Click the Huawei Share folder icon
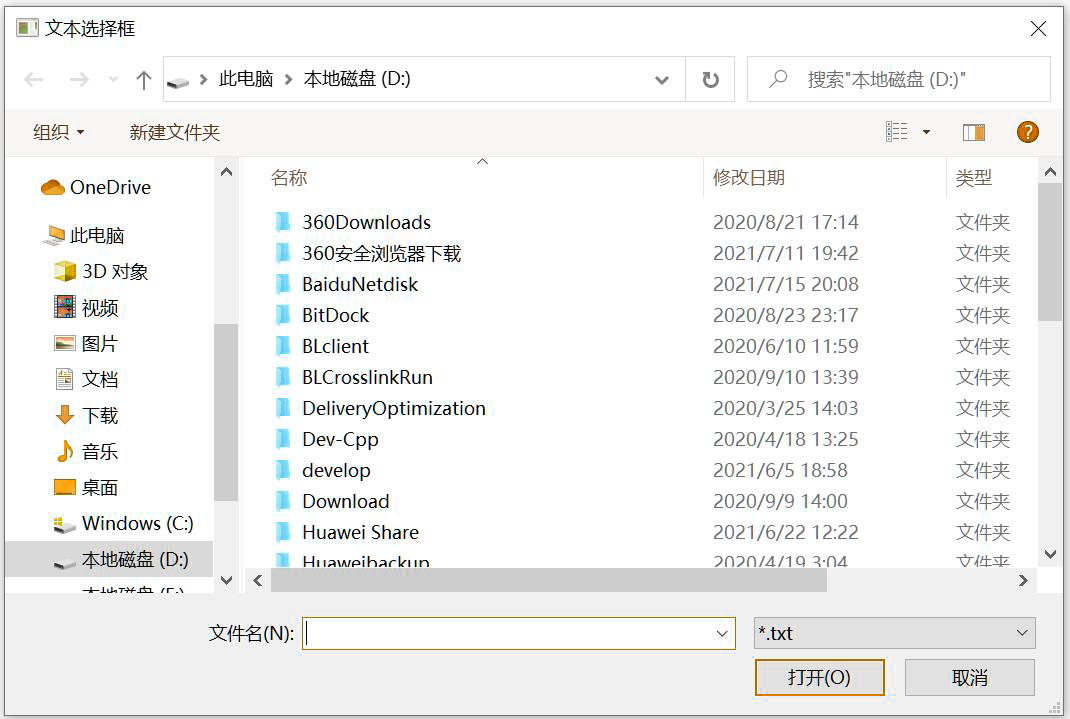The image size is (1070, 719). [283, 531]
